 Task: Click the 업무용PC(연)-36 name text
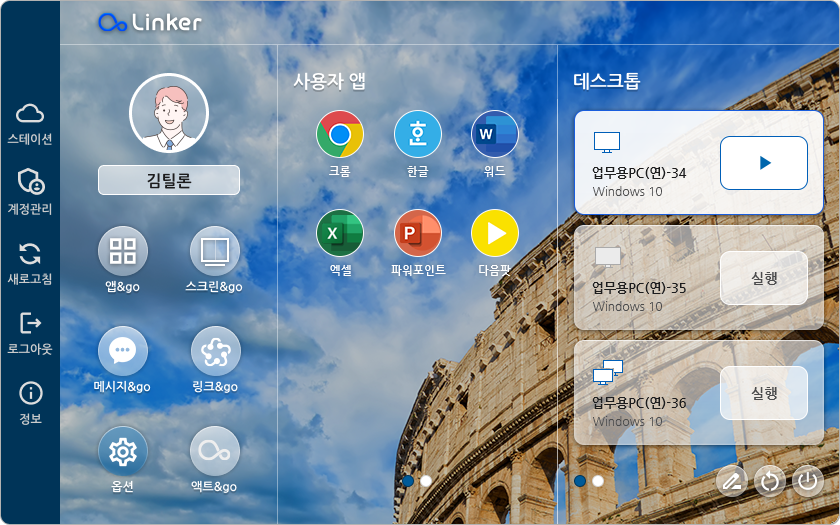click(639, 403)
